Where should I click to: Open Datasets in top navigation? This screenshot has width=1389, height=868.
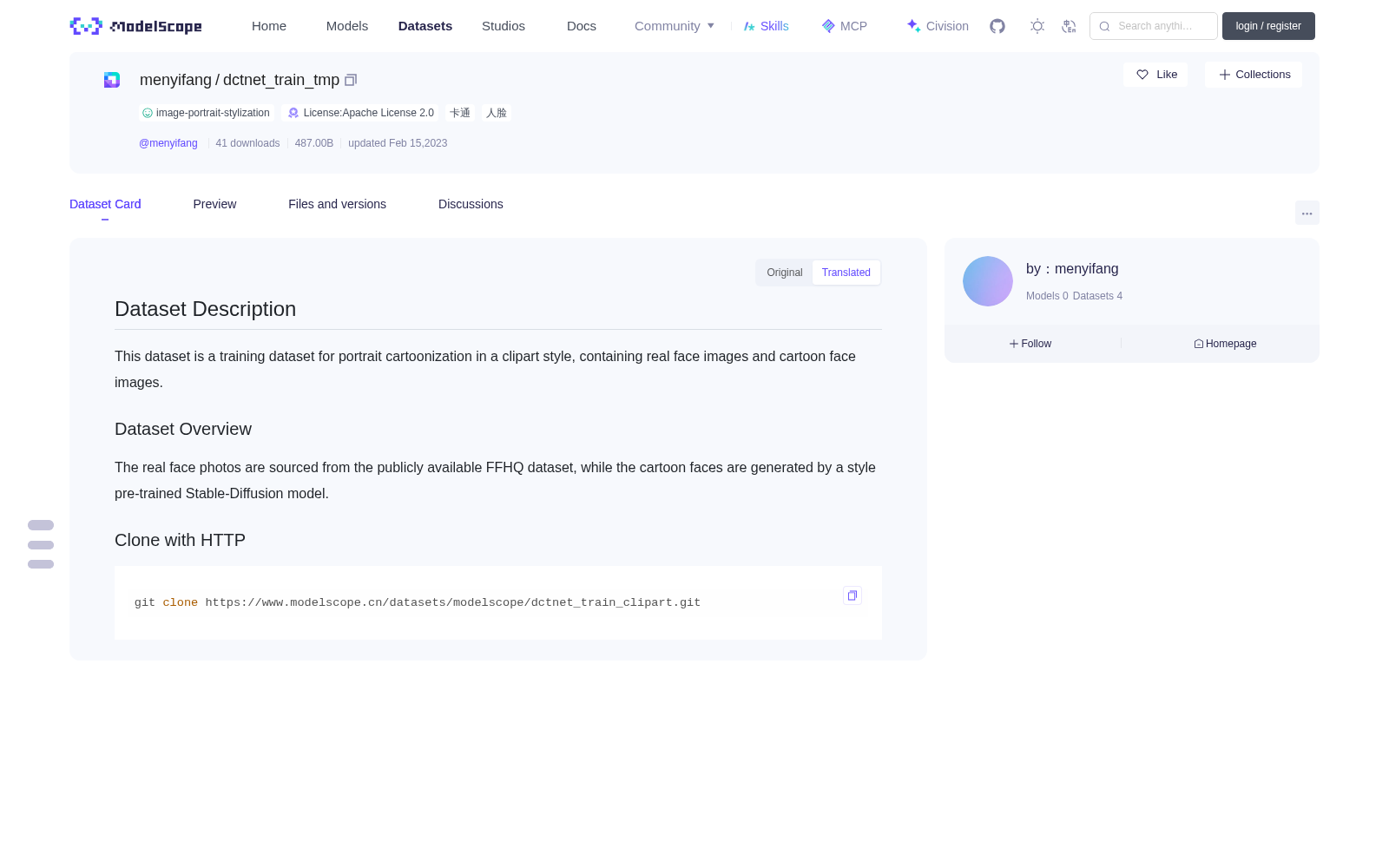point(425,26)
